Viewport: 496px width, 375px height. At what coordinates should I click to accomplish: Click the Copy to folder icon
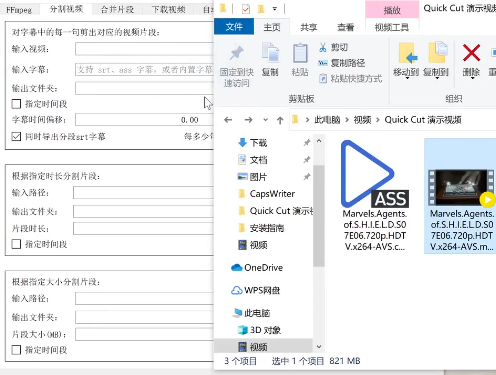pyautogui.click(x=437, y=53)
